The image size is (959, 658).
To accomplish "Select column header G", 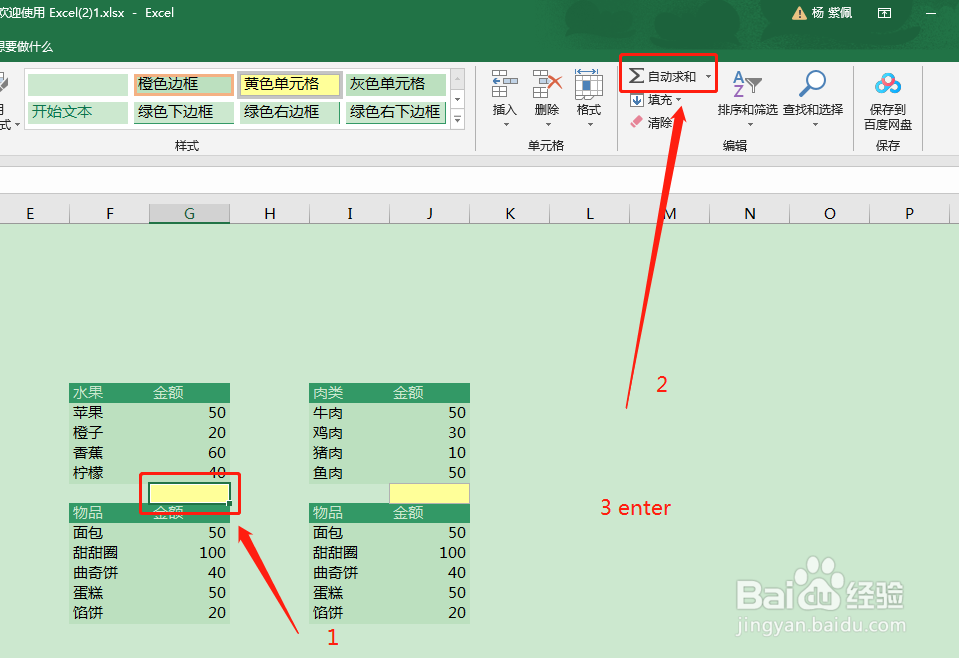I will [189, 212].
